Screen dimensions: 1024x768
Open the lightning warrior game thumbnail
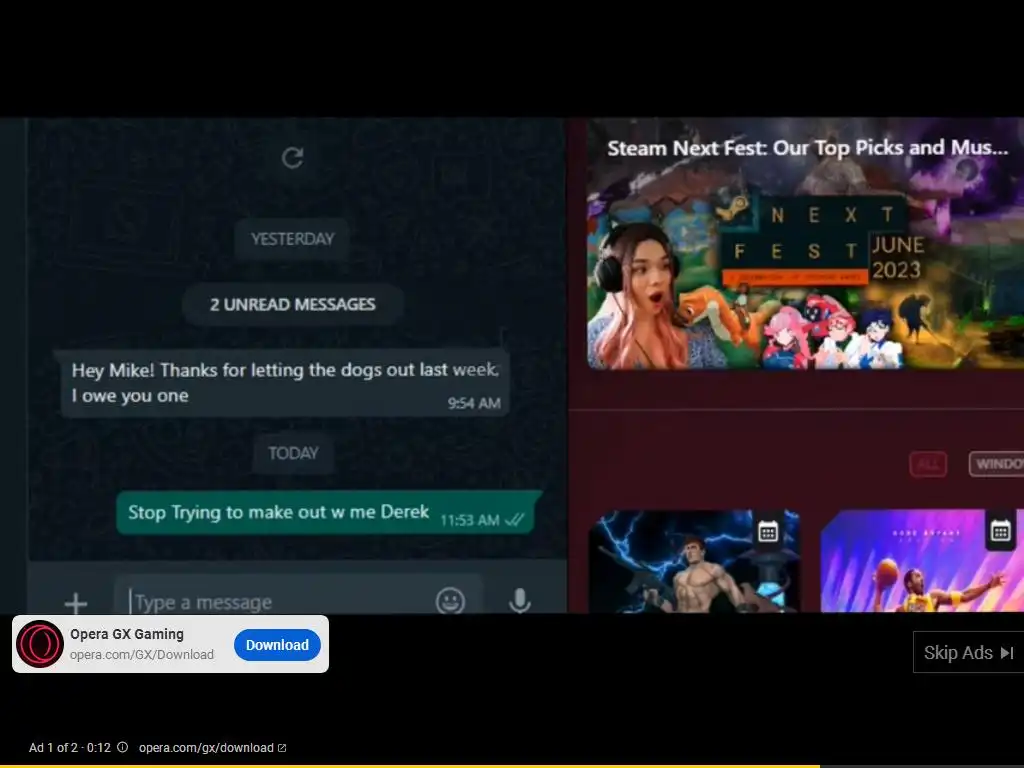coord(694,562)
